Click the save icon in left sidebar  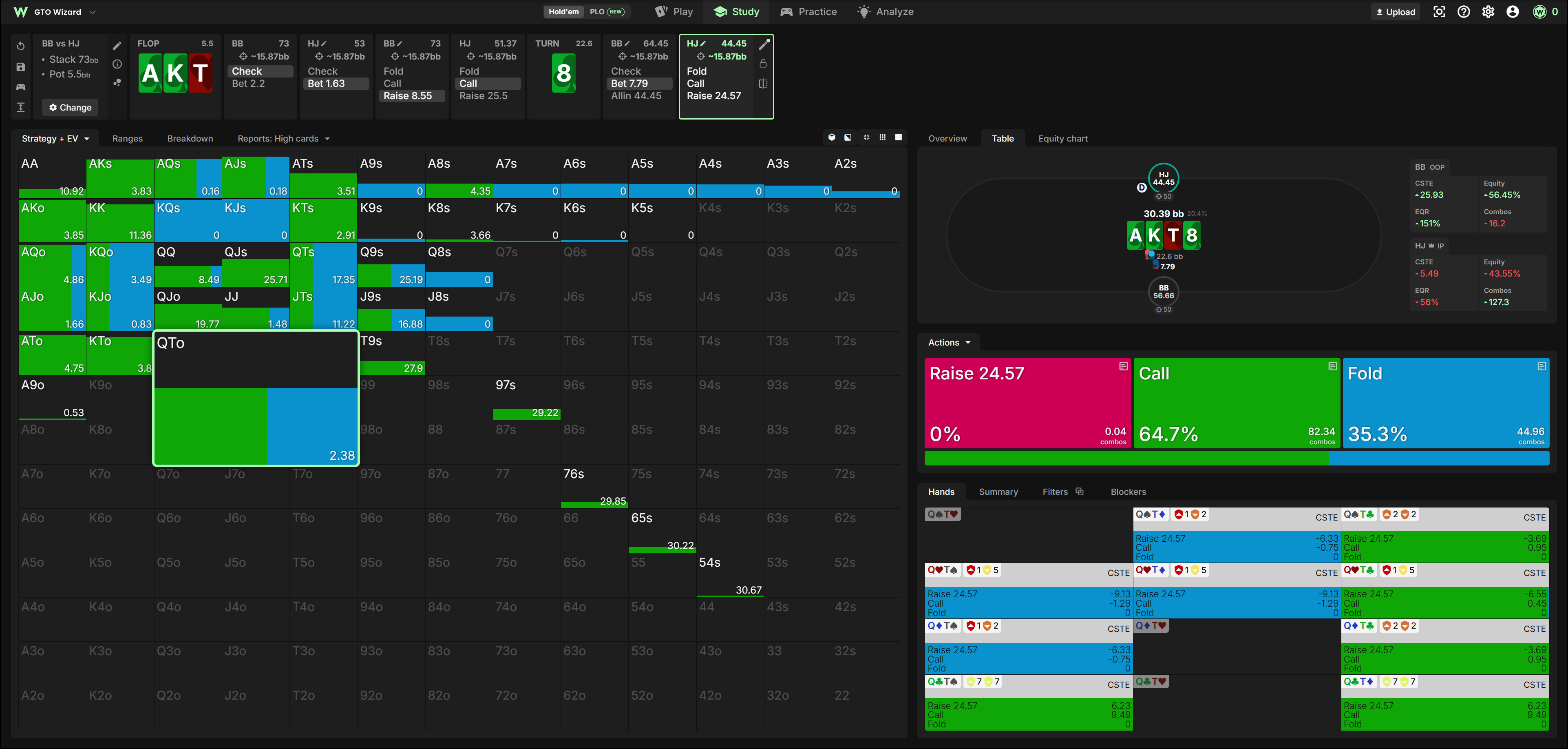[21, 67]
